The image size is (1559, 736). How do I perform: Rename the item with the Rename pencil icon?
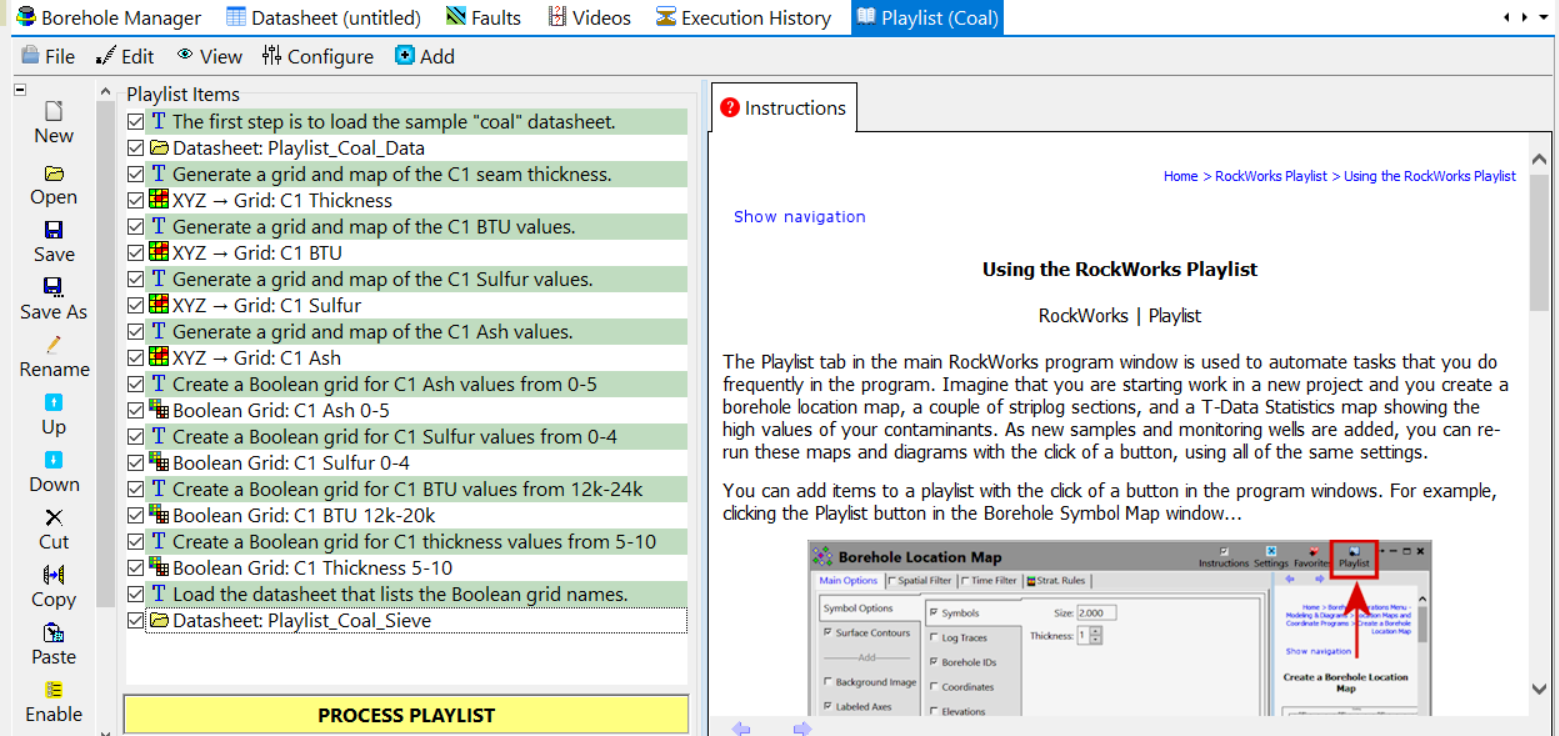tap(54, 345)
